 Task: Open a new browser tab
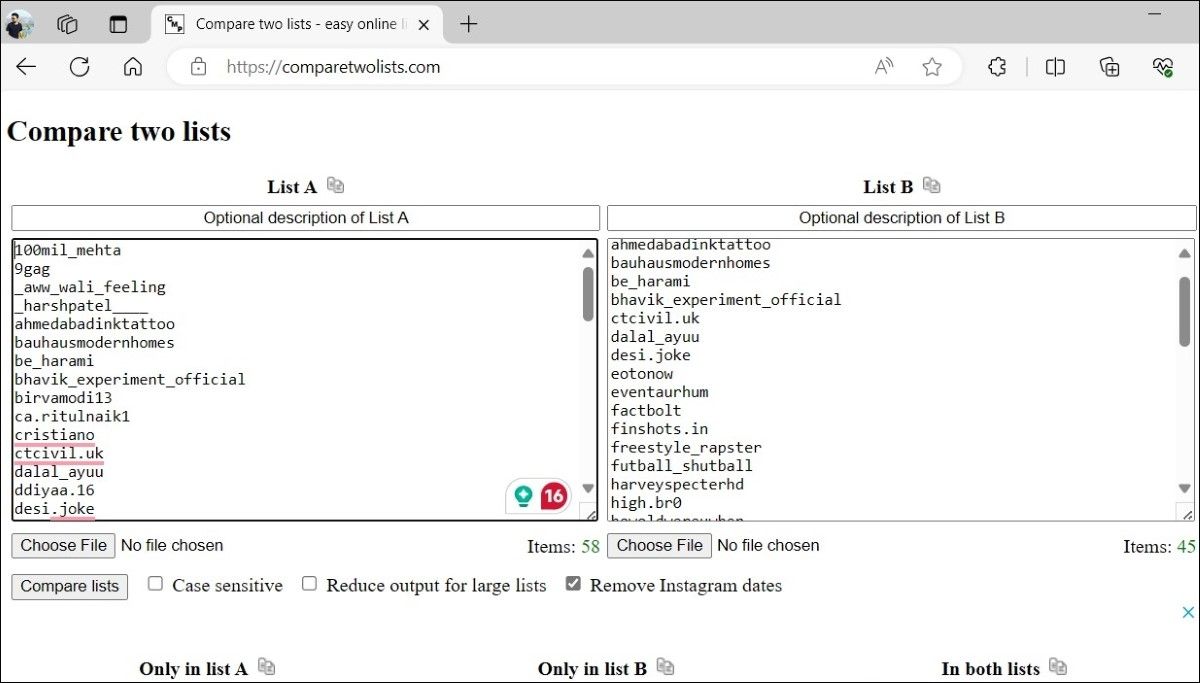pos(468,24)
